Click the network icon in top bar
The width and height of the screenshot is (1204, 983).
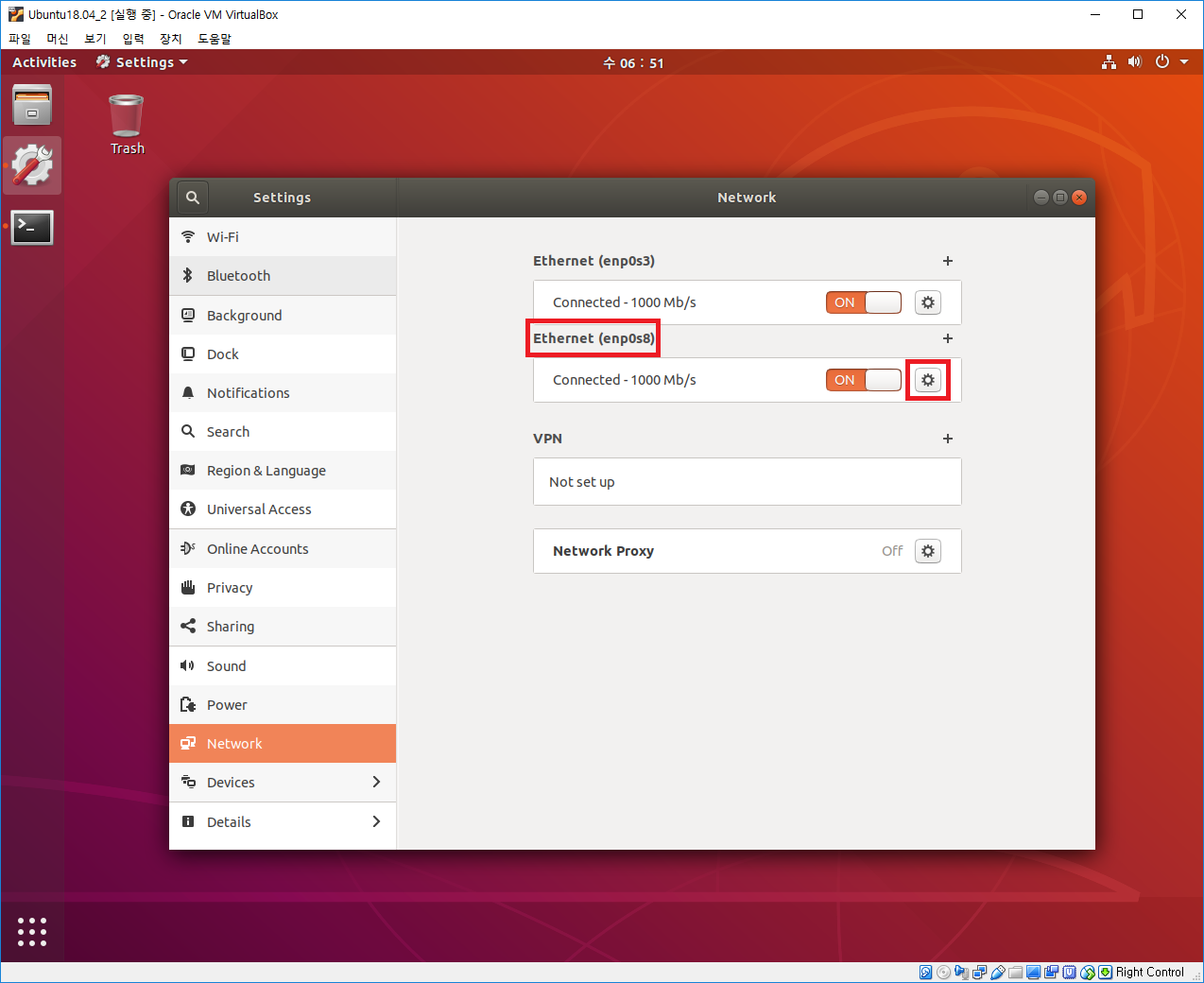point(1109,62)
